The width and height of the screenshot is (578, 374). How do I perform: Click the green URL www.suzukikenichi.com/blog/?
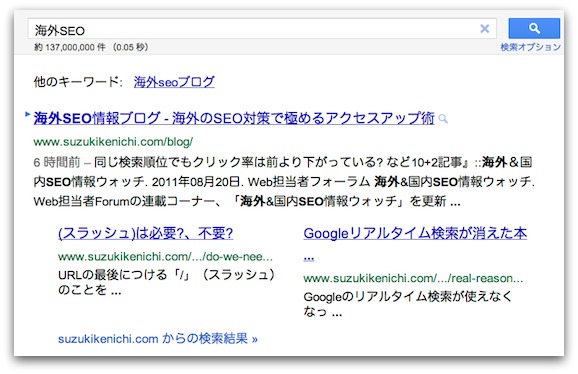pos(113,142)
